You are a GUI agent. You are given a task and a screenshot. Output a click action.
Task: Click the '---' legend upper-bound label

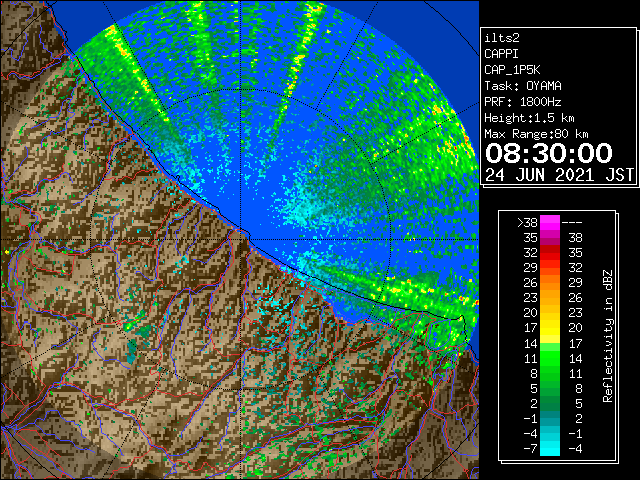point(572,223)
